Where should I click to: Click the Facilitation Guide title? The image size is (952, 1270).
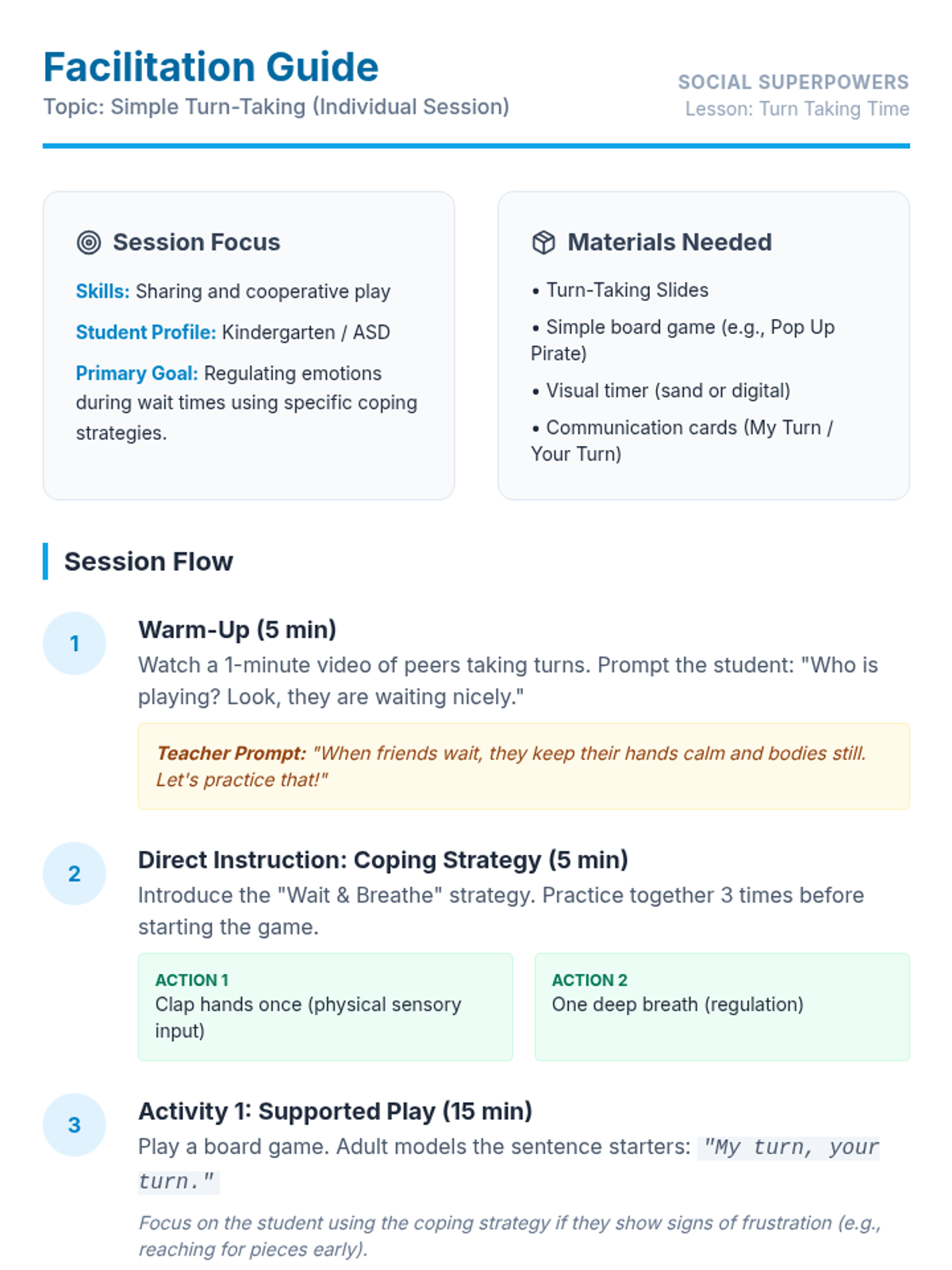point(211,67)
